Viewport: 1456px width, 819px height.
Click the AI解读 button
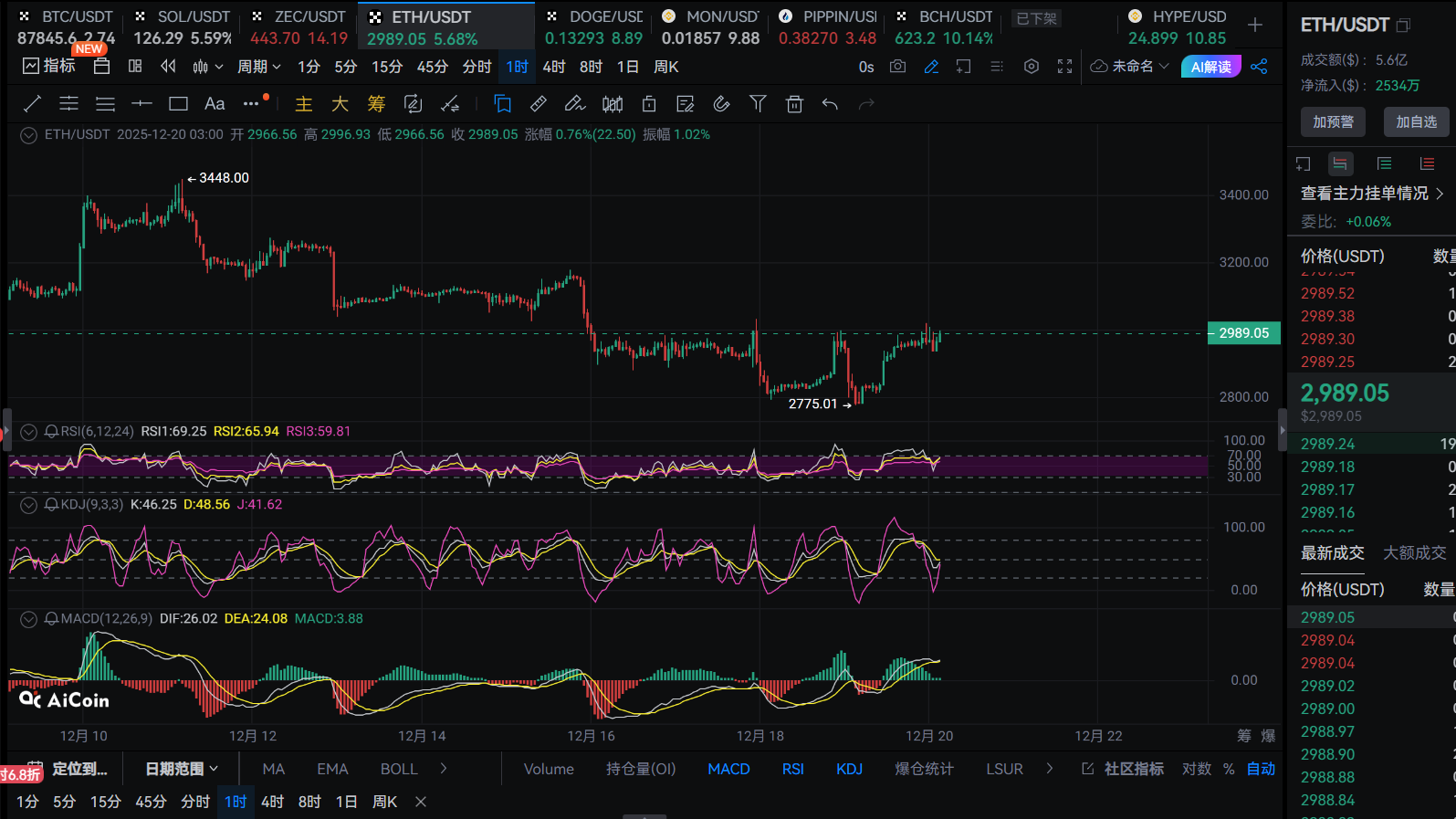point(1210,67)
